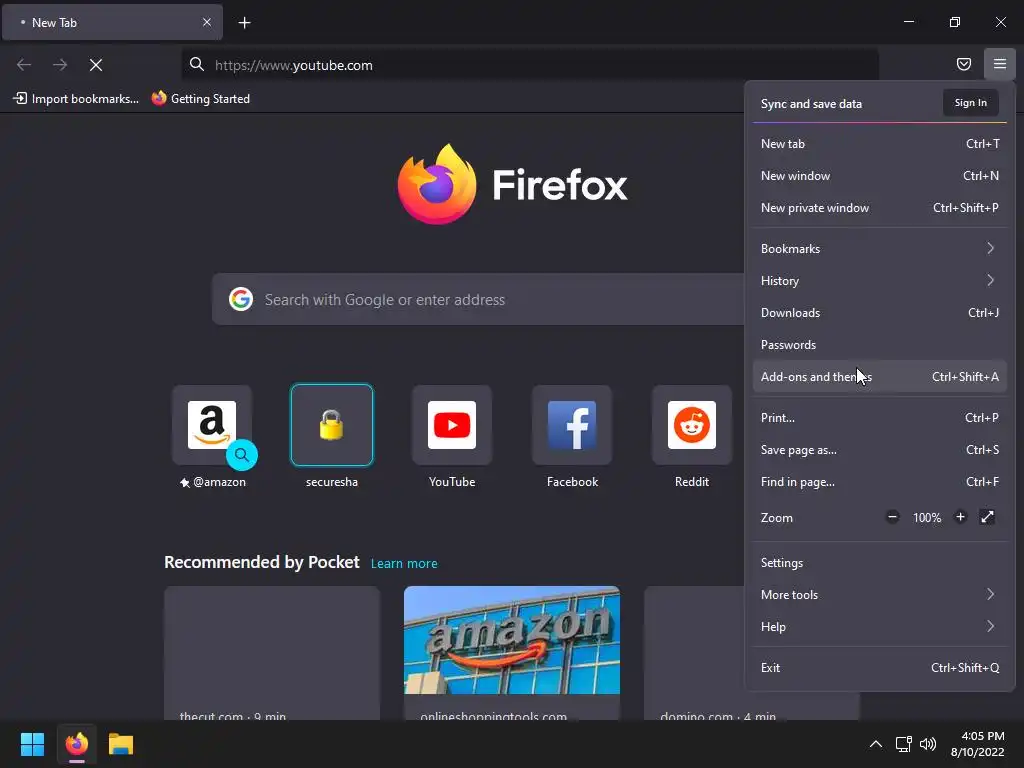The image size is (1024, 768).
Task: Open Downloads from the menu
Action: [x=879, y=312]
